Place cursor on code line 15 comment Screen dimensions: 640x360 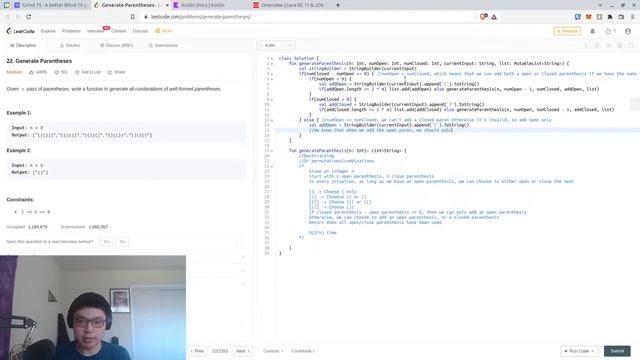pyautogui.click(x=380, y=130)
